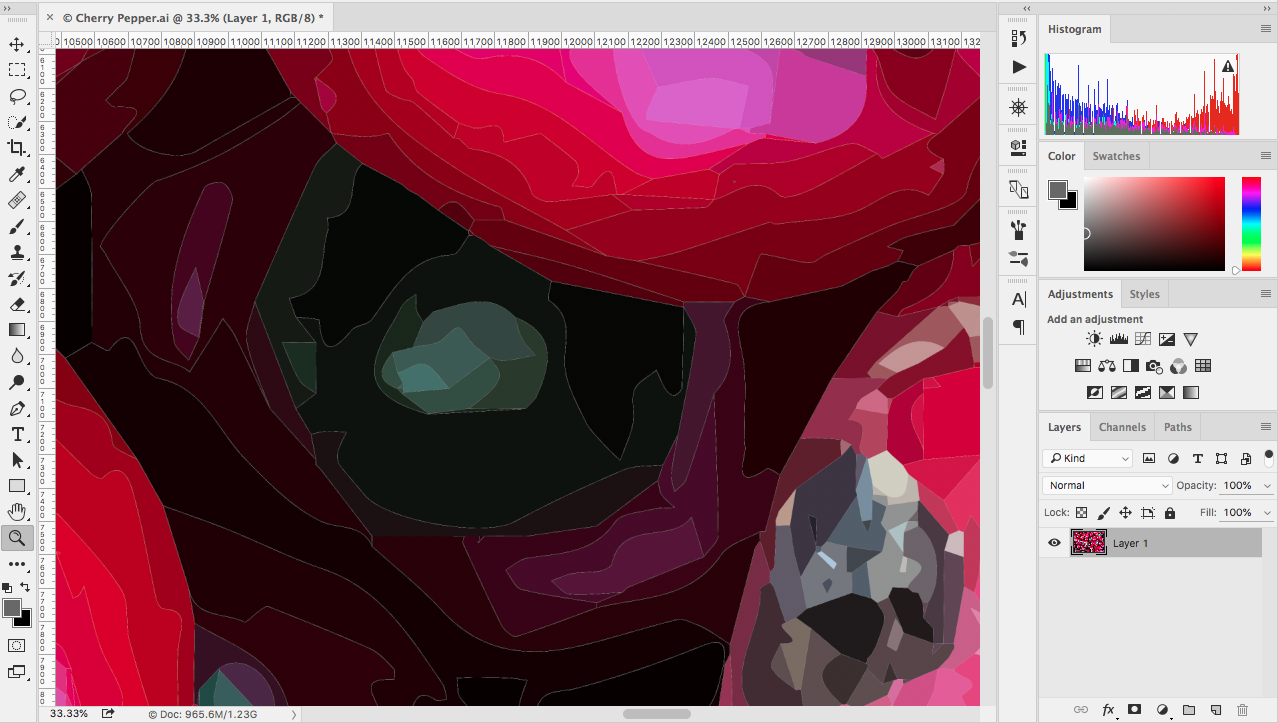Open the Normal blend mode dropdown

tap(1106, 485)
